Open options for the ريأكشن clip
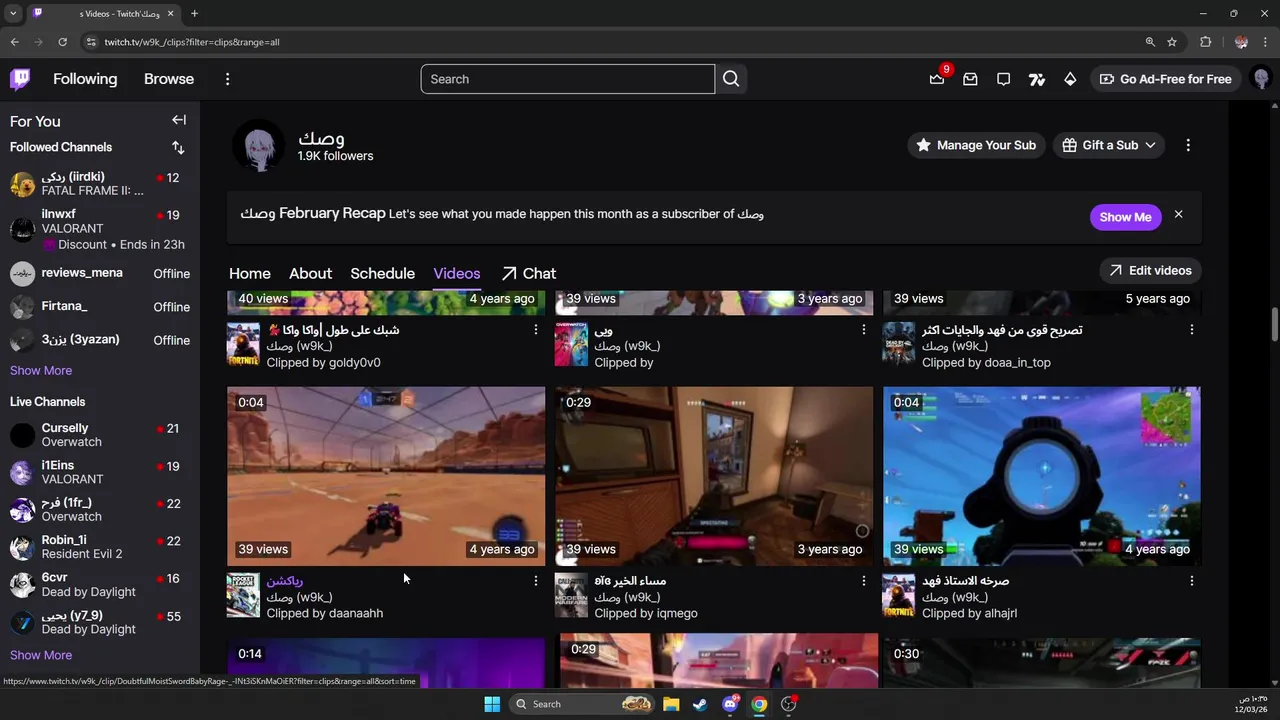 pos(536,581)
